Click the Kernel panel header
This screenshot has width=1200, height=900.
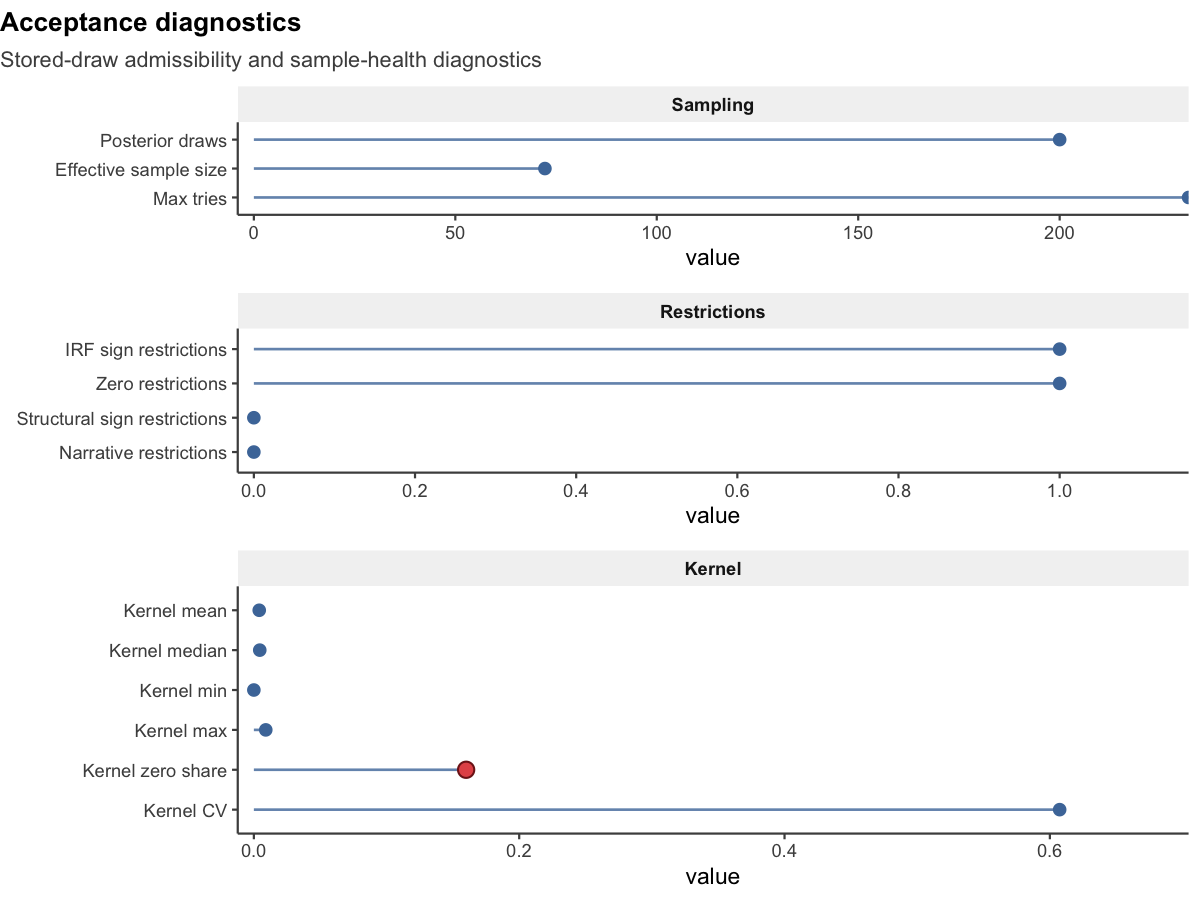tap(712, 569)
